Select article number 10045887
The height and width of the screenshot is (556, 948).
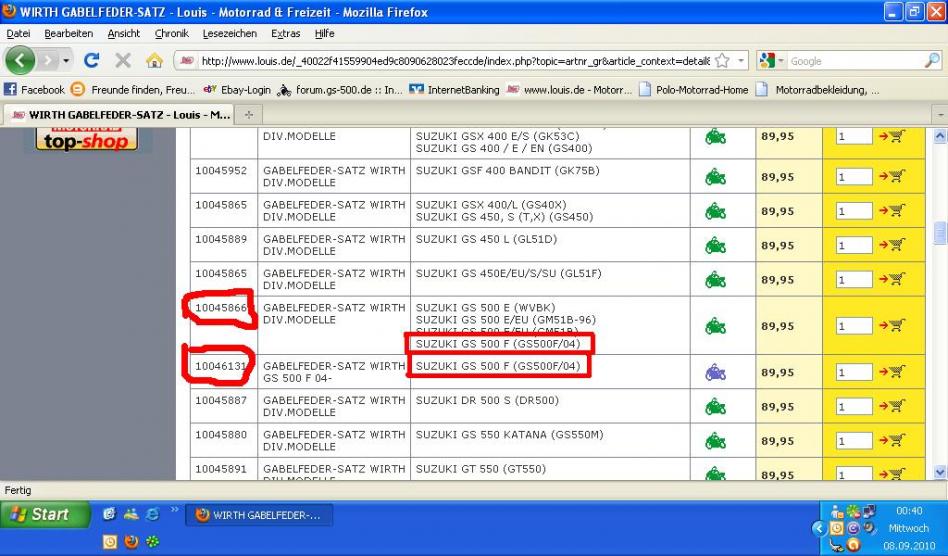221,400
